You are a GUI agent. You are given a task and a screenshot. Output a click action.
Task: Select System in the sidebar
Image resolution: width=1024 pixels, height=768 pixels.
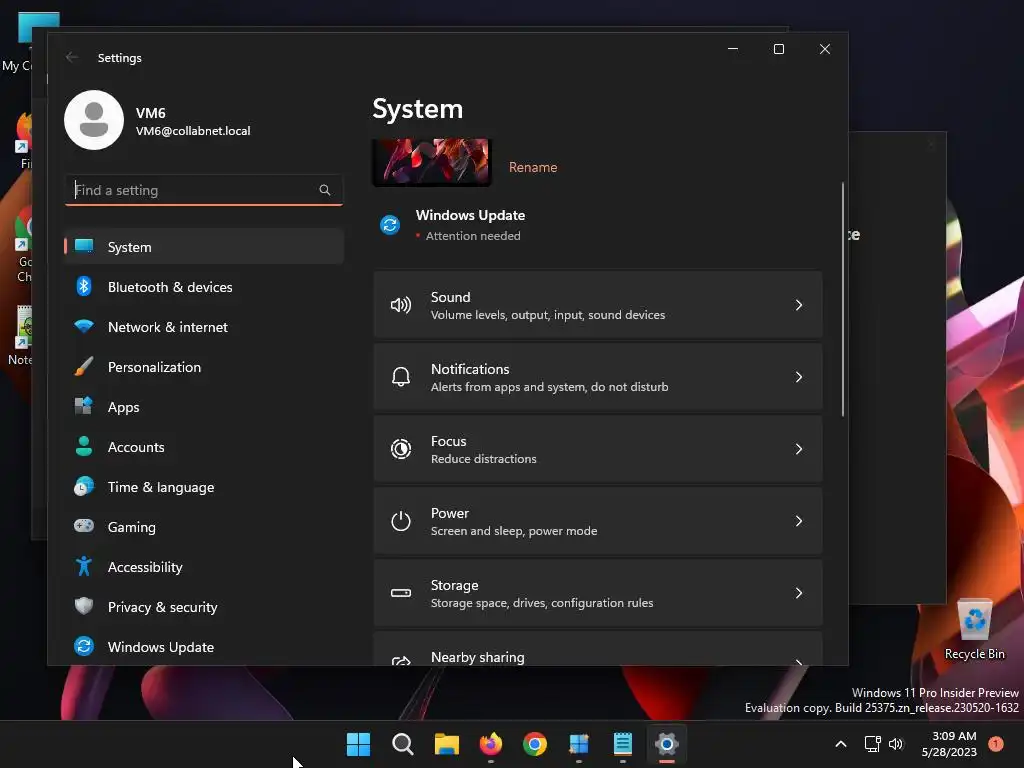(204, 247)
